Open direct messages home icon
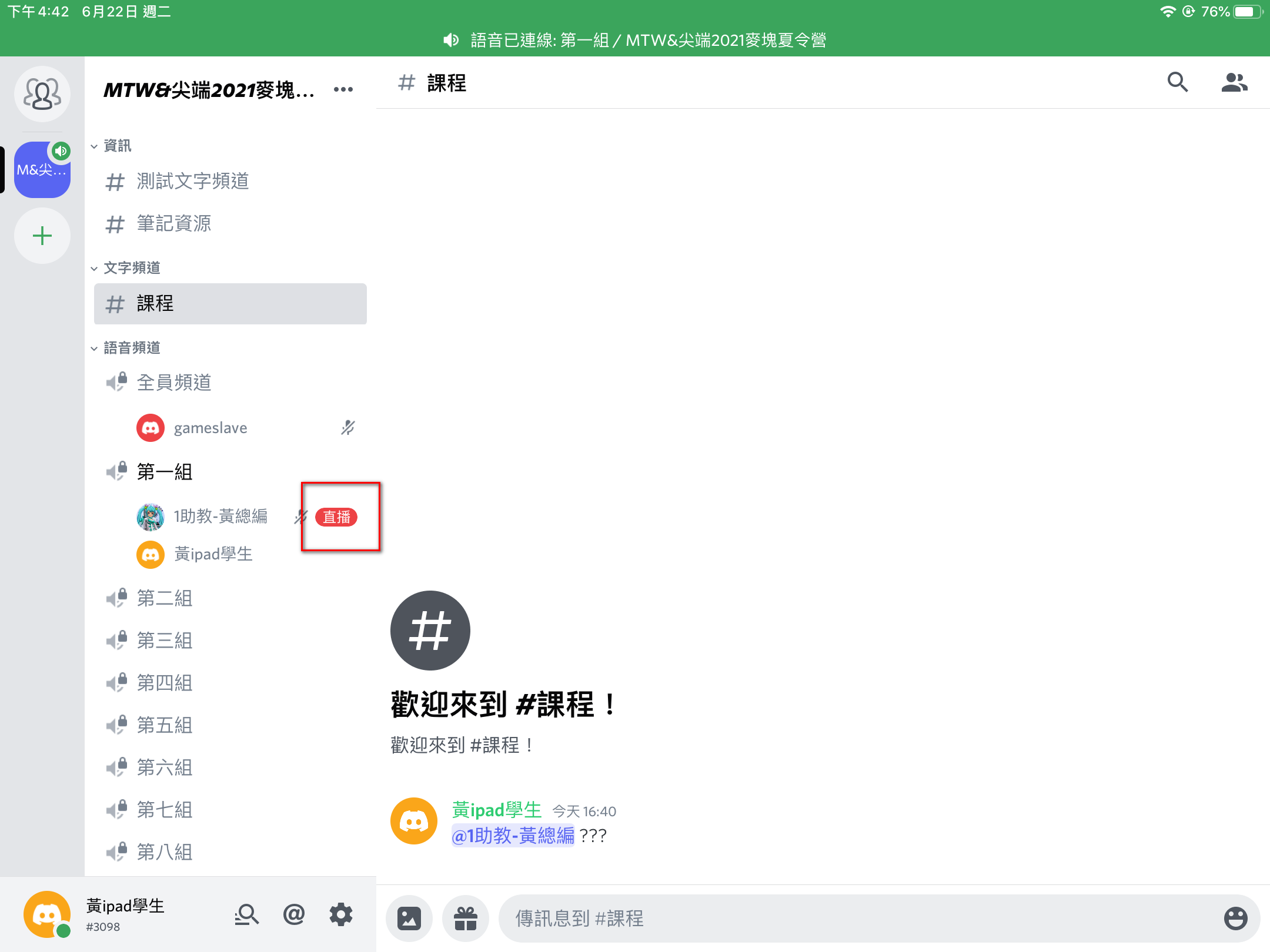Screen dimensions: 1270x952 (x=42, y=94)
